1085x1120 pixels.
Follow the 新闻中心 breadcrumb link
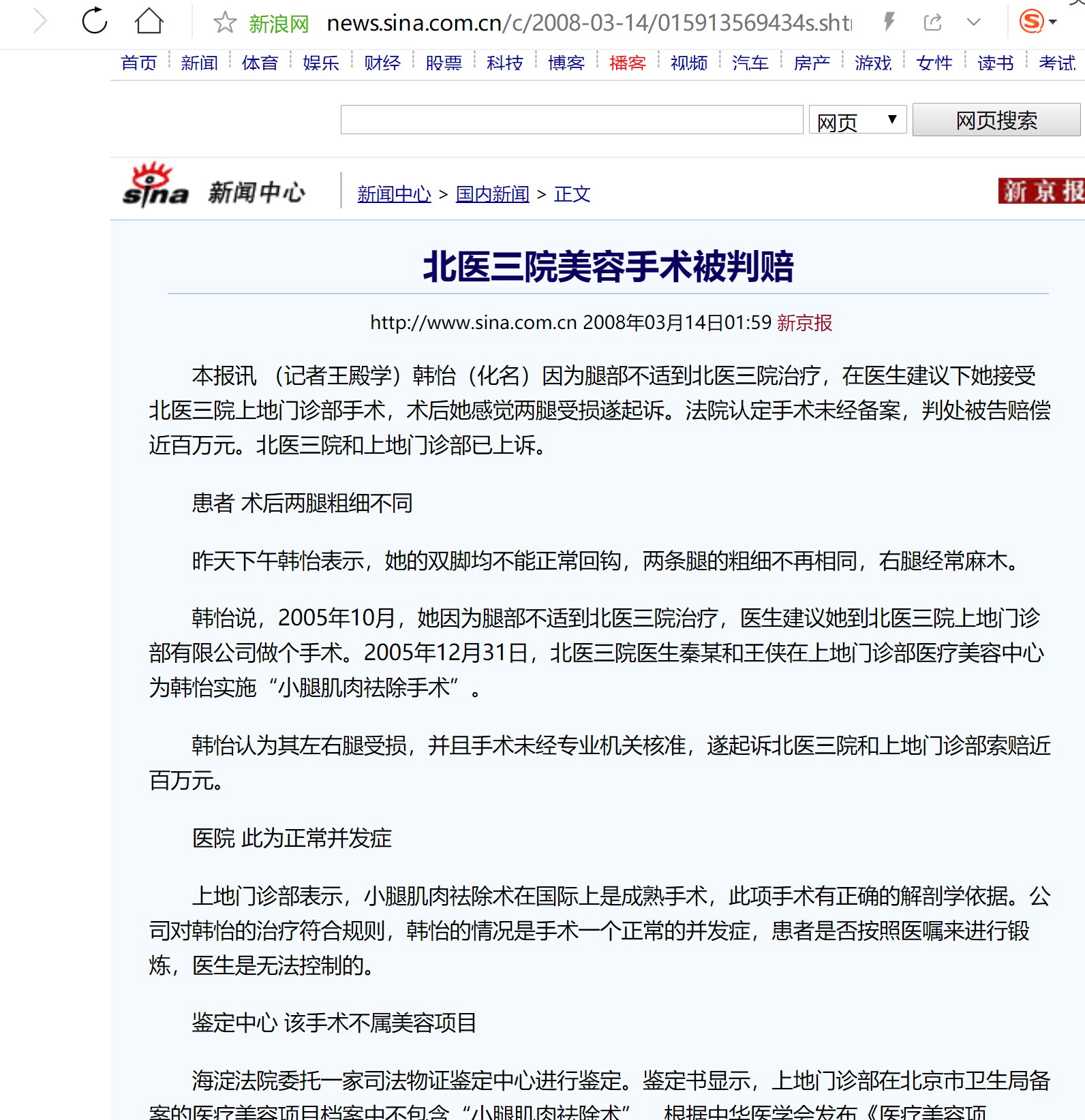pos(394,194)
